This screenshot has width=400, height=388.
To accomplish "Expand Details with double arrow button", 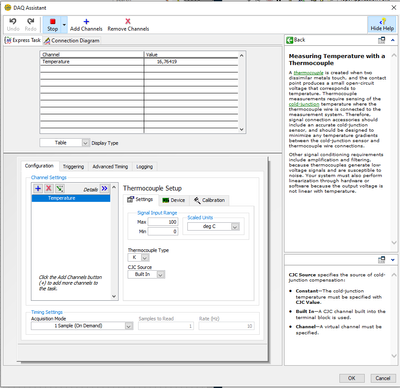I will pos(105,188).
